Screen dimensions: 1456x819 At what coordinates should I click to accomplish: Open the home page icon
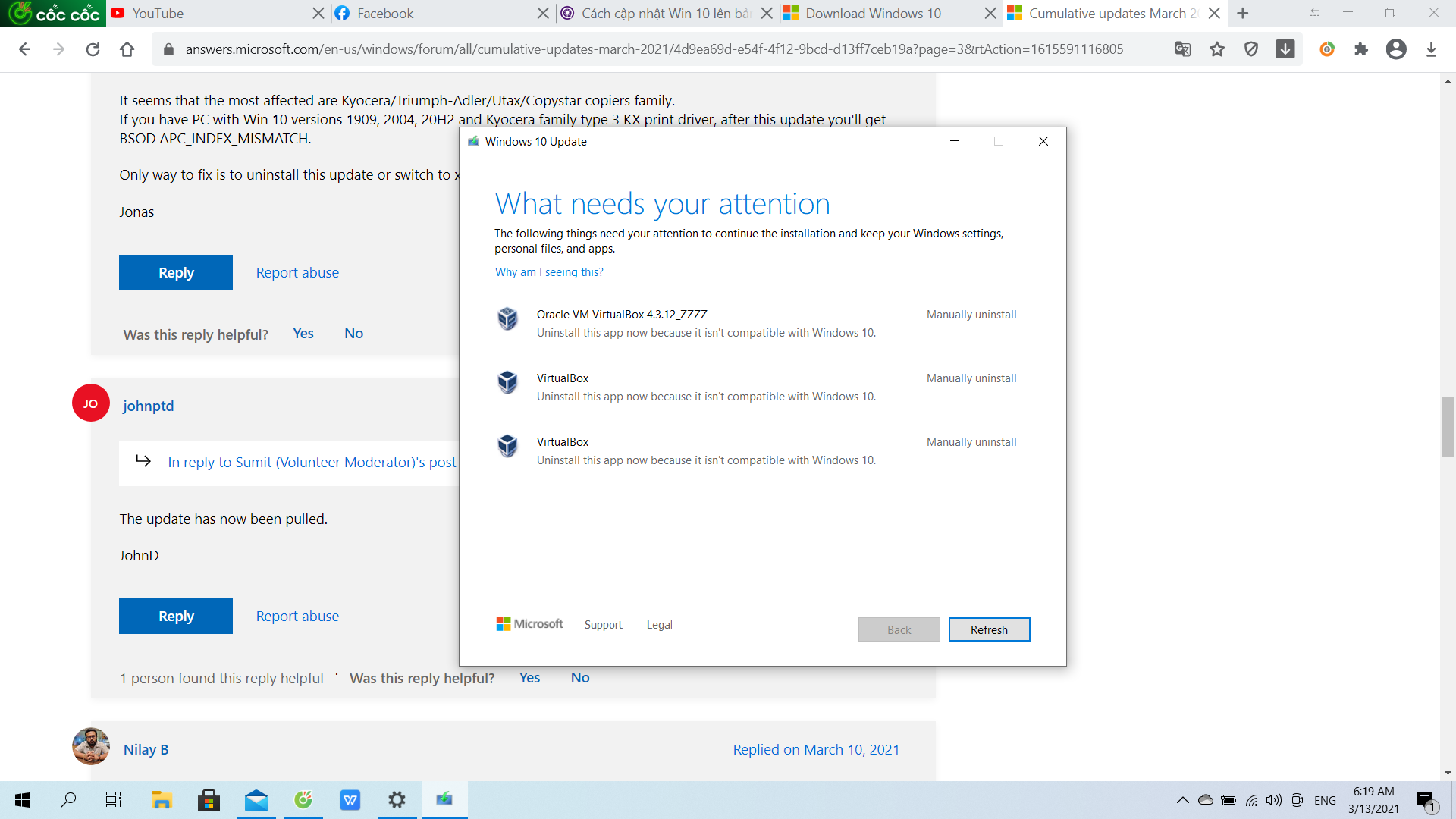tap(127, 49)
